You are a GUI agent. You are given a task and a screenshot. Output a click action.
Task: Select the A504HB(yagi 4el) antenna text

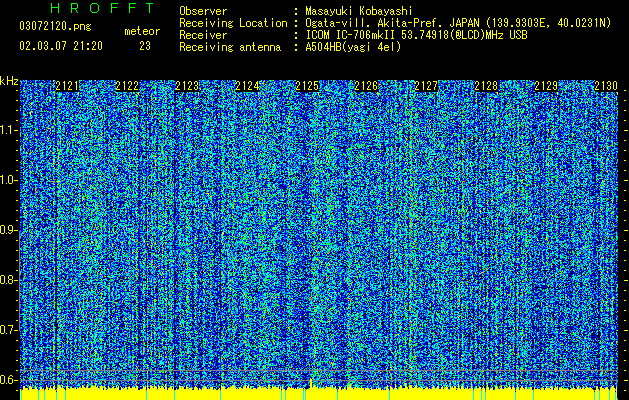(x=353, y=47)
